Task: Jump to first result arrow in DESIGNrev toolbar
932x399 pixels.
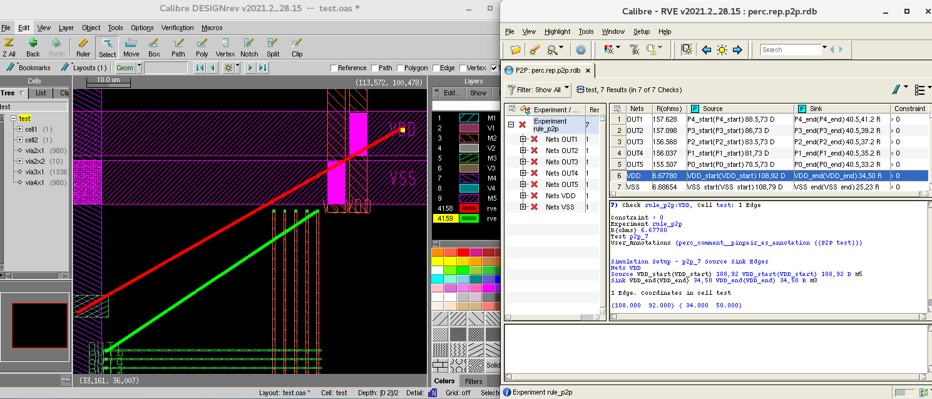Action: pos(200,68)
